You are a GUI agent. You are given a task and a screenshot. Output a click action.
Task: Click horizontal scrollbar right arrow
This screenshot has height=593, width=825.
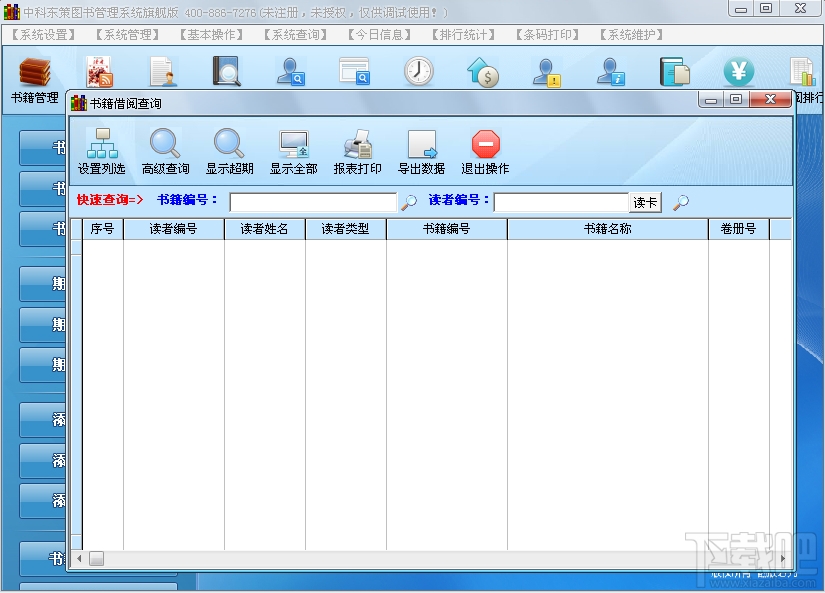[783, 558]
